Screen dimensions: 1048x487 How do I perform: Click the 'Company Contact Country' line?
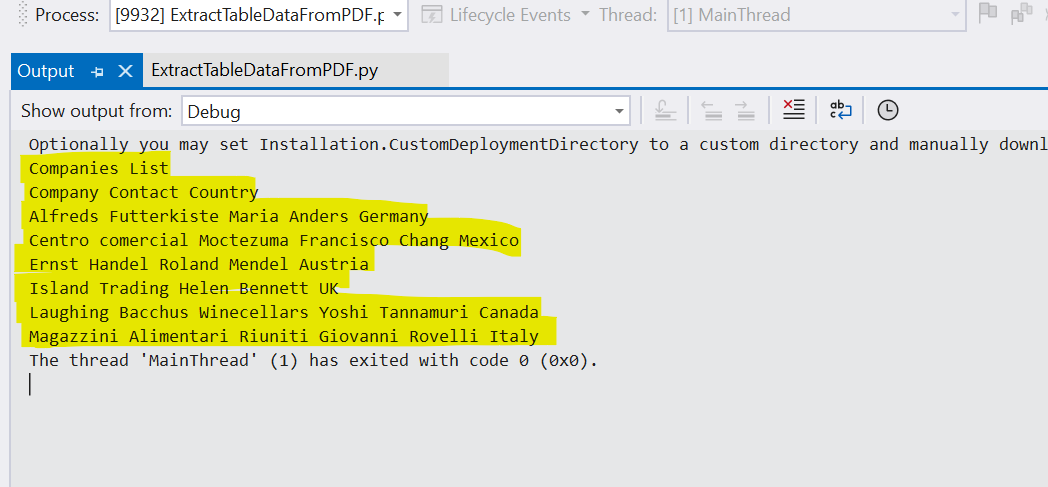pyautogui.click(x=144, y=192)
